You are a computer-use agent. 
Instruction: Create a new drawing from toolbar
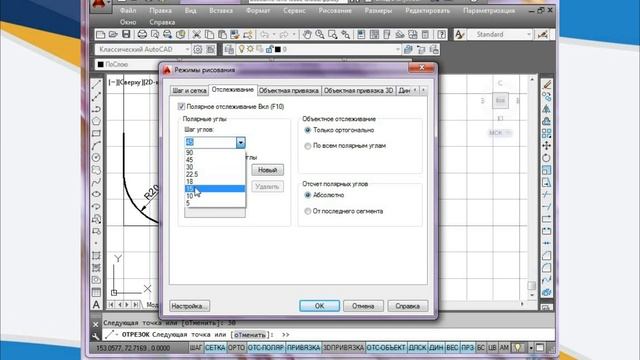coord(100,35)
